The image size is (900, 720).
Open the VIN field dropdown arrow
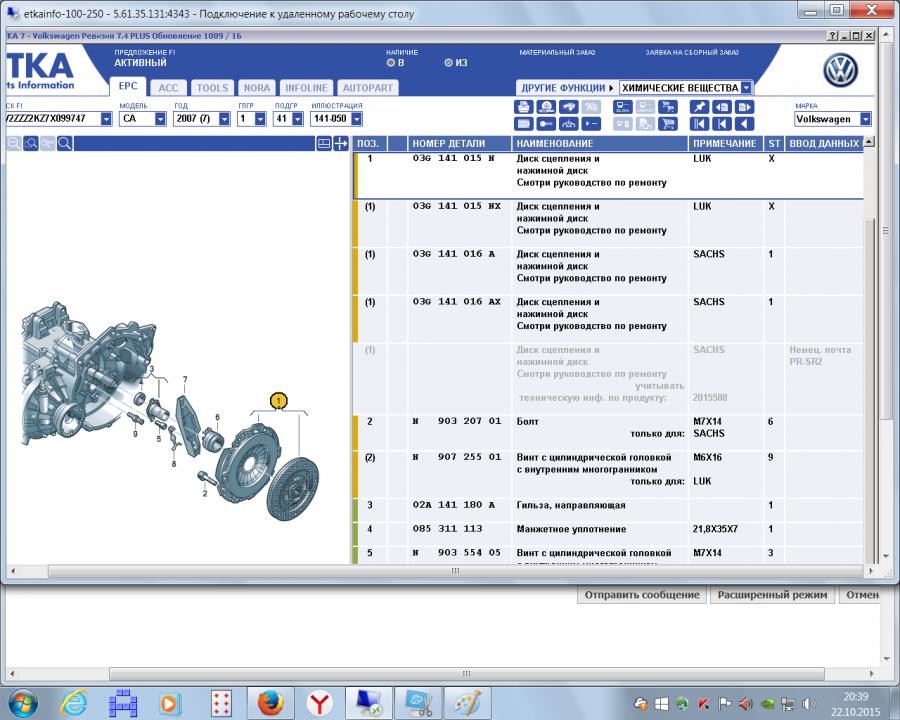coord(106,119)
